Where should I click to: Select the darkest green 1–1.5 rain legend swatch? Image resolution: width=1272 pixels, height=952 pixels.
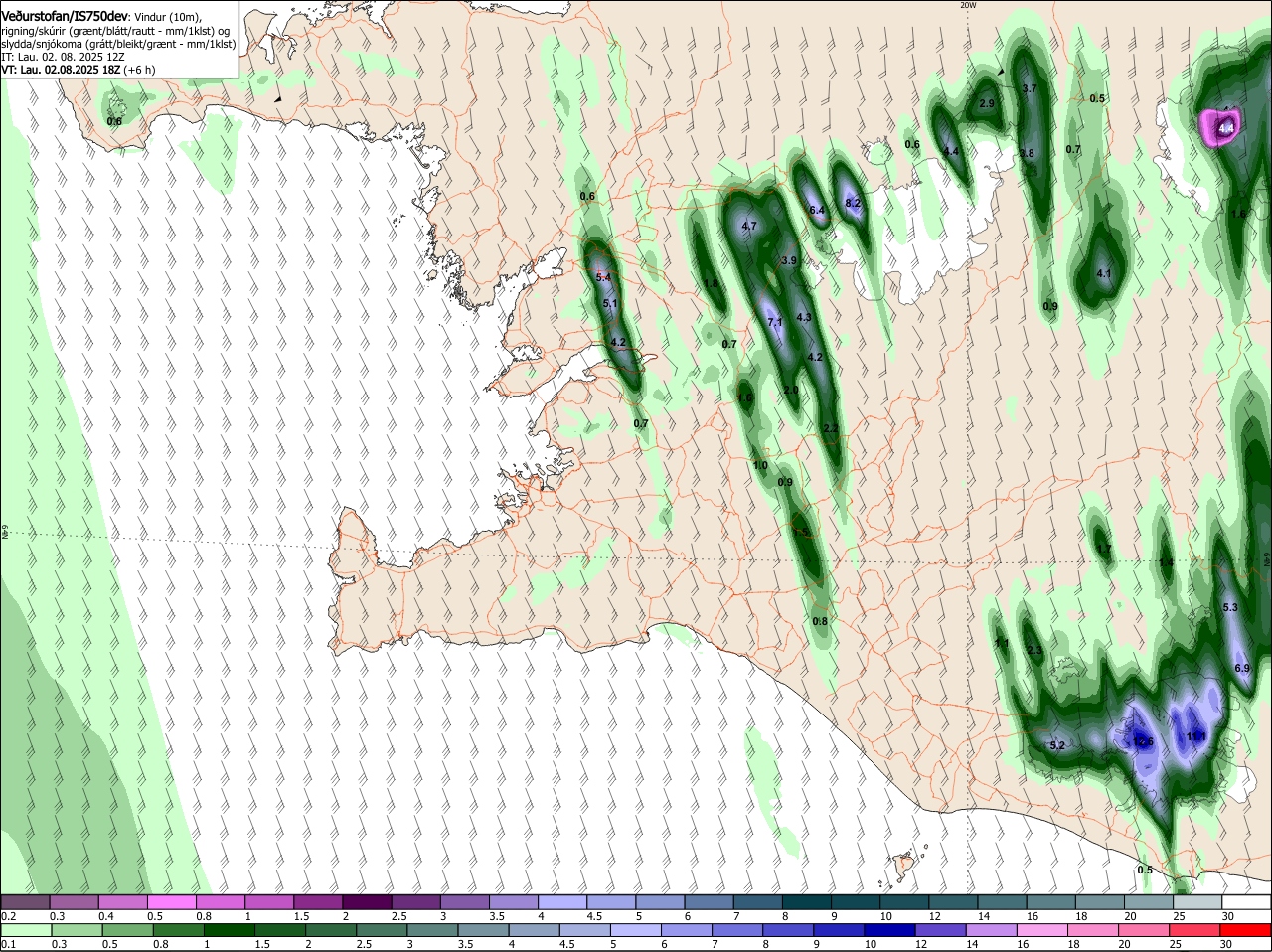click(229, 930)
